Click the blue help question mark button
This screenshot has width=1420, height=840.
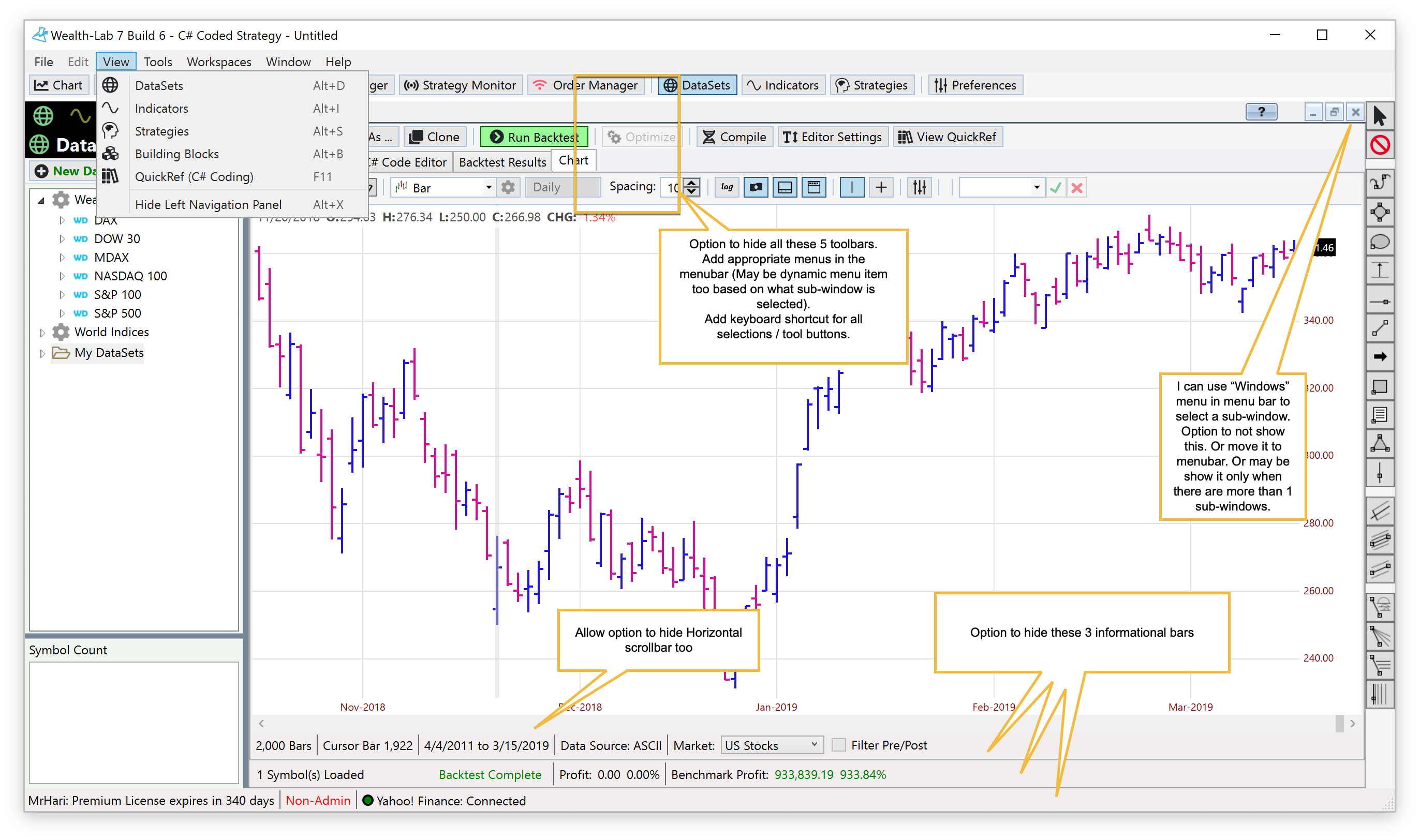[1261, 112]
